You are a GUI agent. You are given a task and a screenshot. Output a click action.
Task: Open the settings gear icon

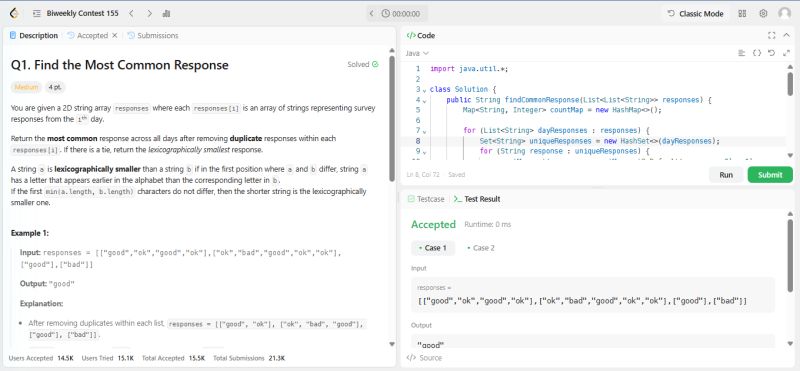point(763,14)
